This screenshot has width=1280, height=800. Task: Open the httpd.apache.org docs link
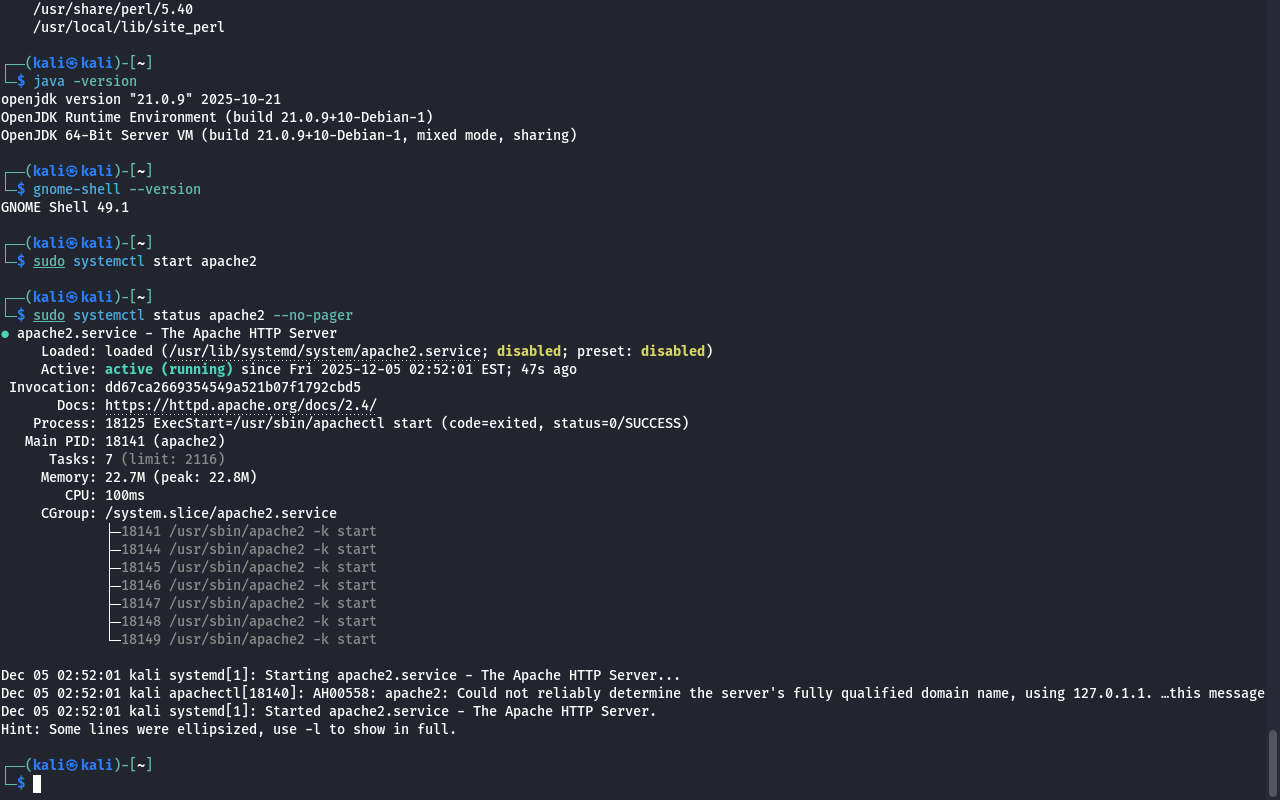coord(240,405)
